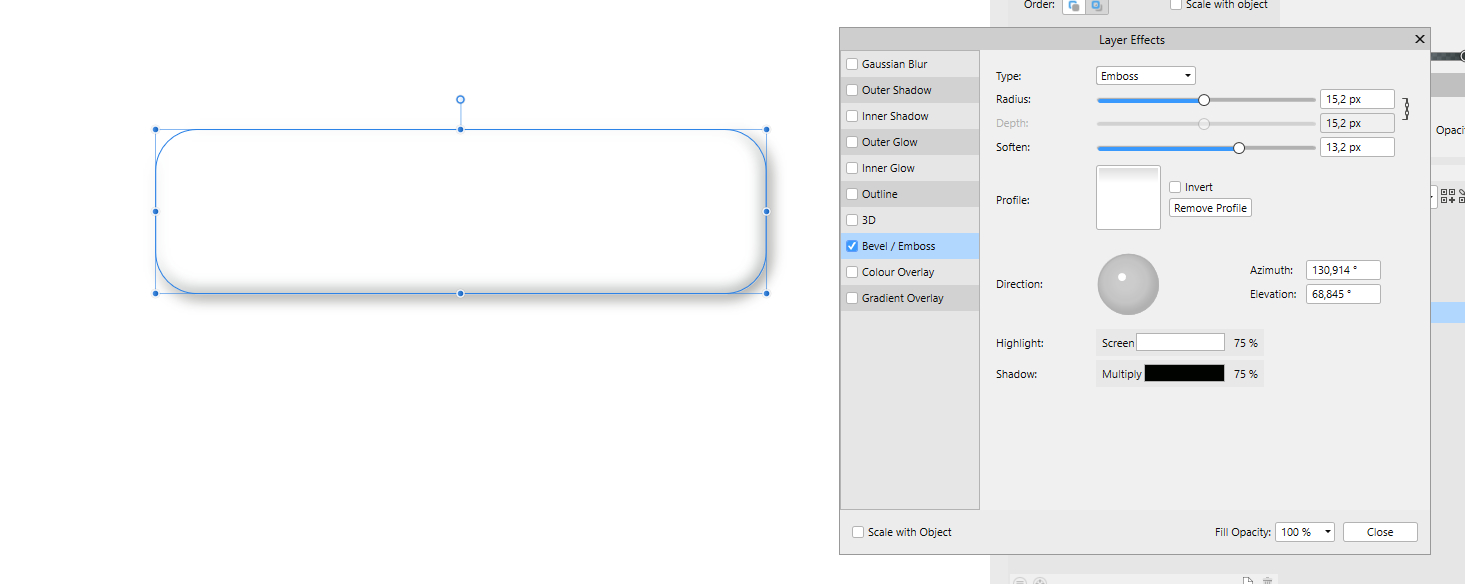Select the Outline effect row
1465x584 pixels.
coord(910,194)
